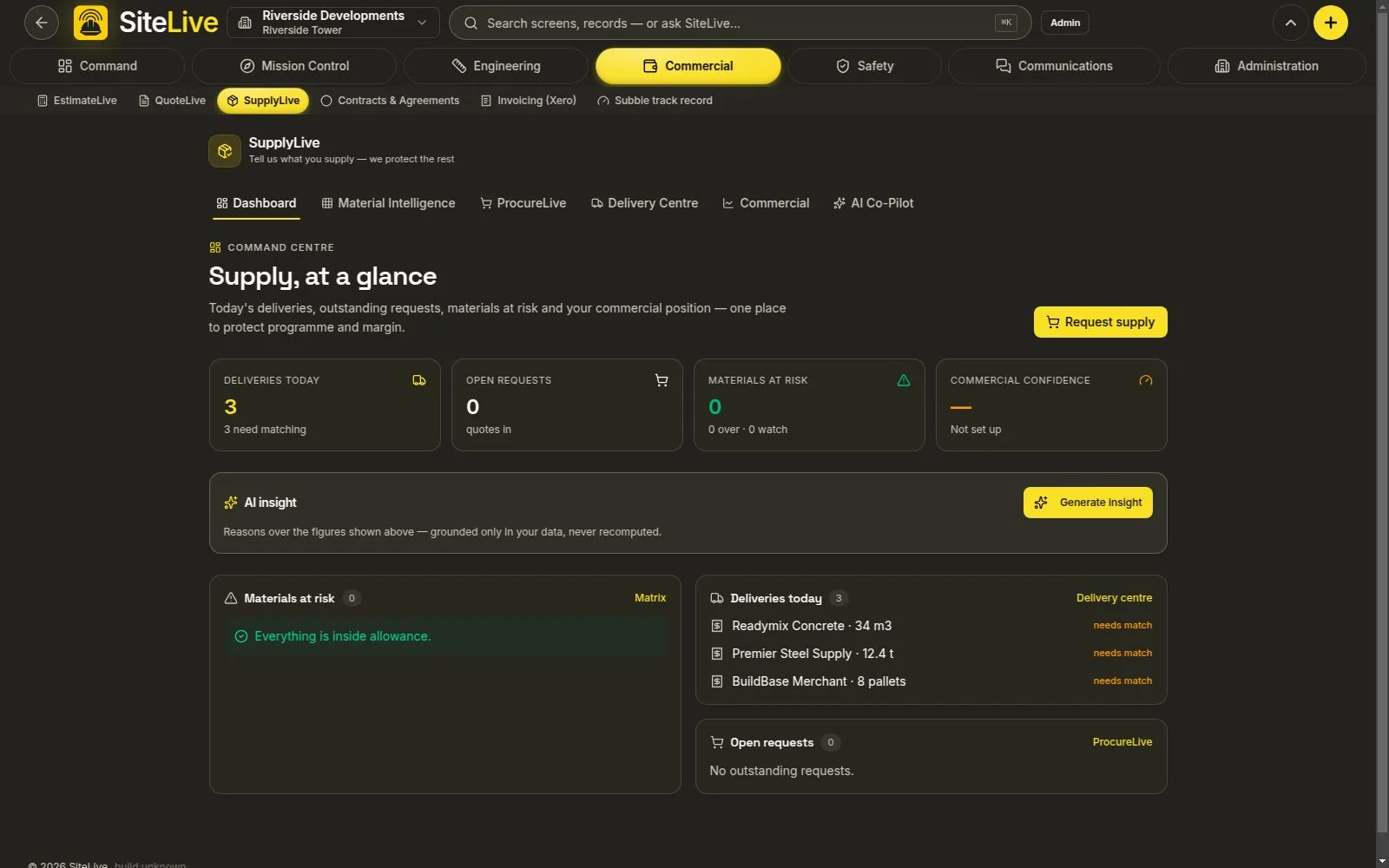Switch to the AI Co-Pilot tab
The image size is (1389, 868).
pos(873,203)
